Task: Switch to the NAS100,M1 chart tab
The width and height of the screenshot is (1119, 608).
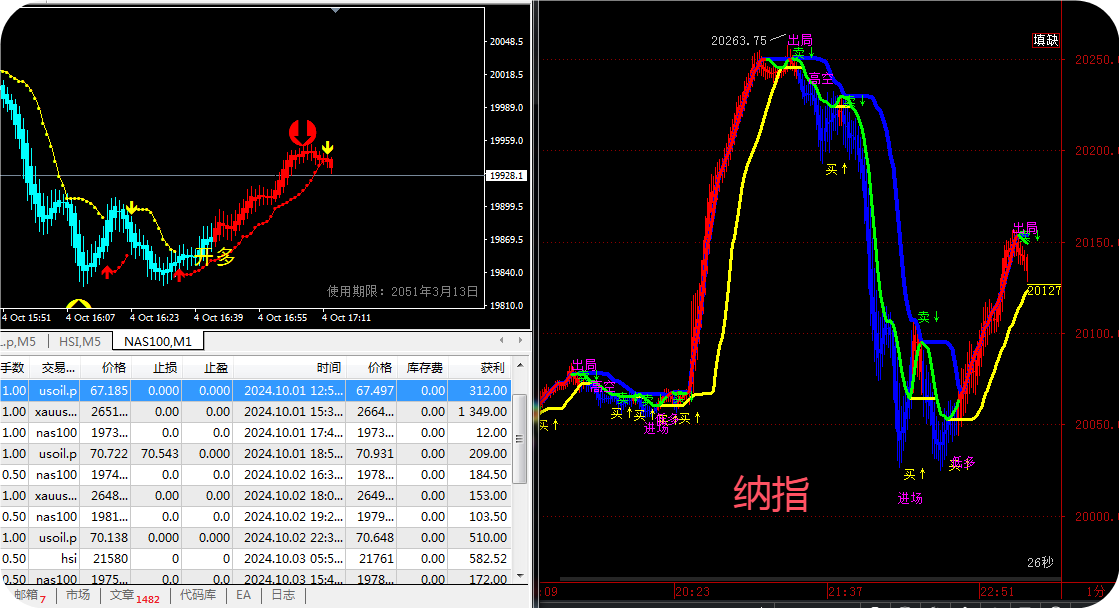Action: pos(158,342)
